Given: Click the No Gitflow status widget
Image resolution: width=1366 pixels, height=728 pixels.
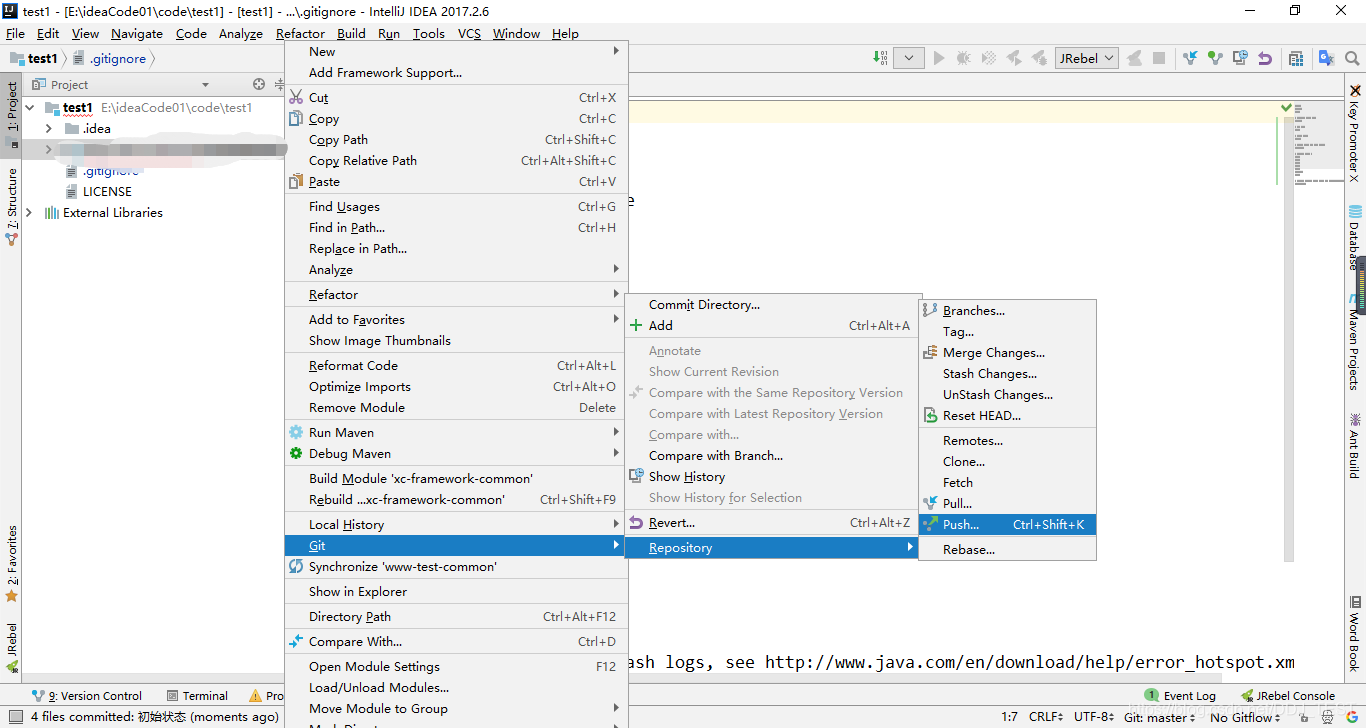Looking at the screenshot, I should tap(1244, 717).
